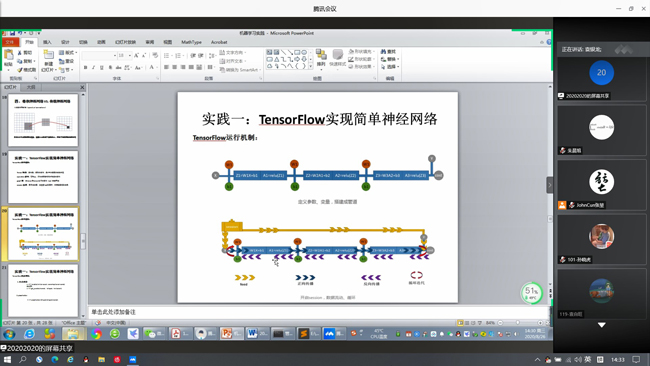Select slide 21 thumbnail in slide panel
The height and width of the screenshot is (366, 650).
(x=43, y=291)
